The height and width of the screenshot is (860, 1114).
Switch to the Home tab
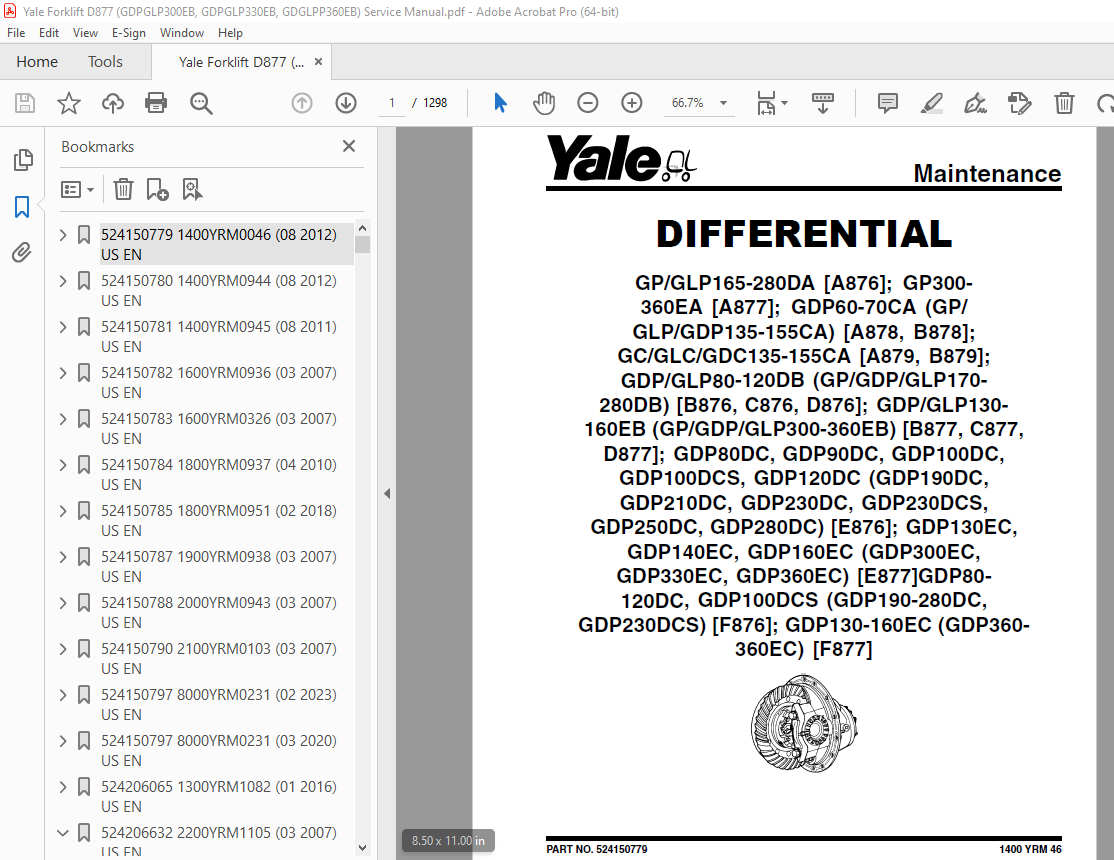(37, 62)
